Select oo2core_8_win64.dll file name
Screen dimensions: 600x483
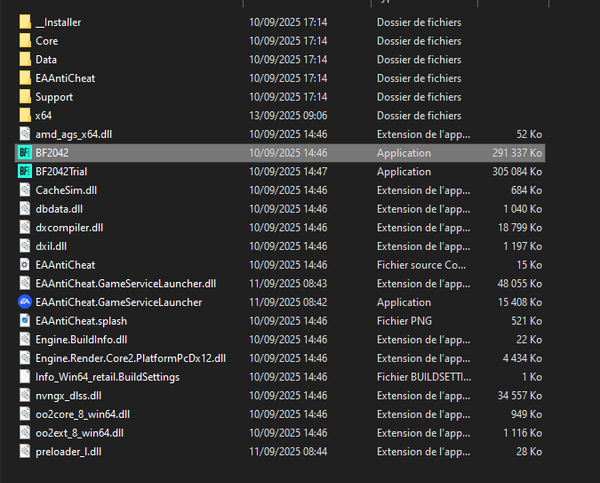[82, 414]
